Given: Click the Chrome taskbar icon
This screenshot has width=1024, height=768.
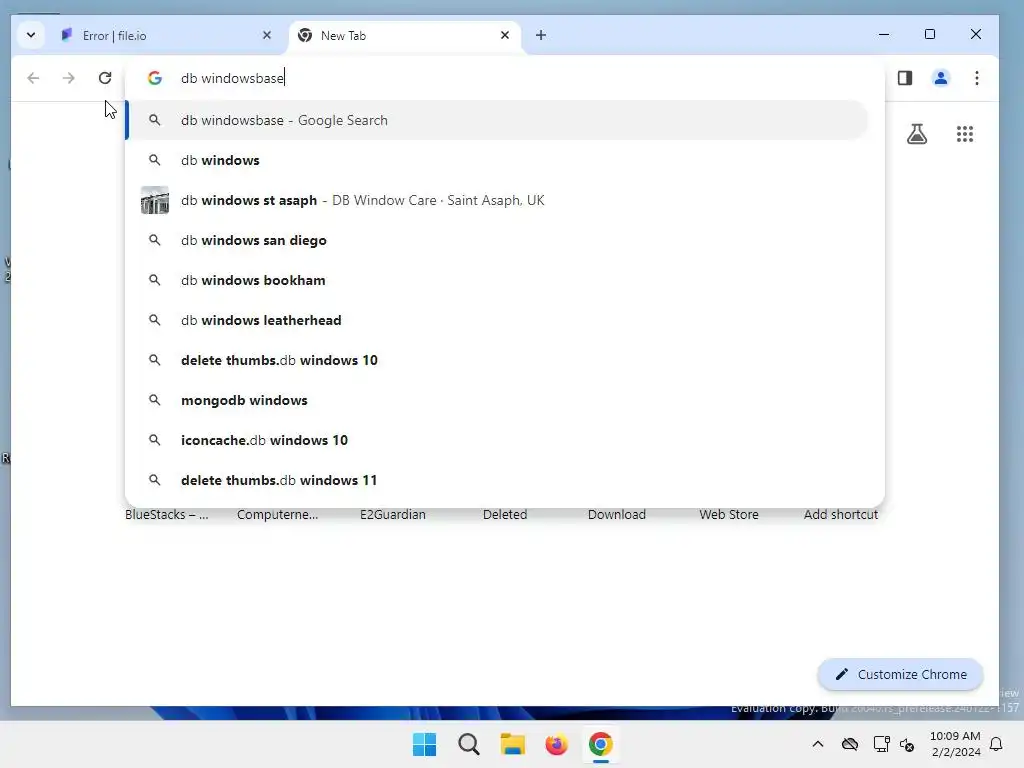Looking at the screenshot, I should (x=601, y=744).
